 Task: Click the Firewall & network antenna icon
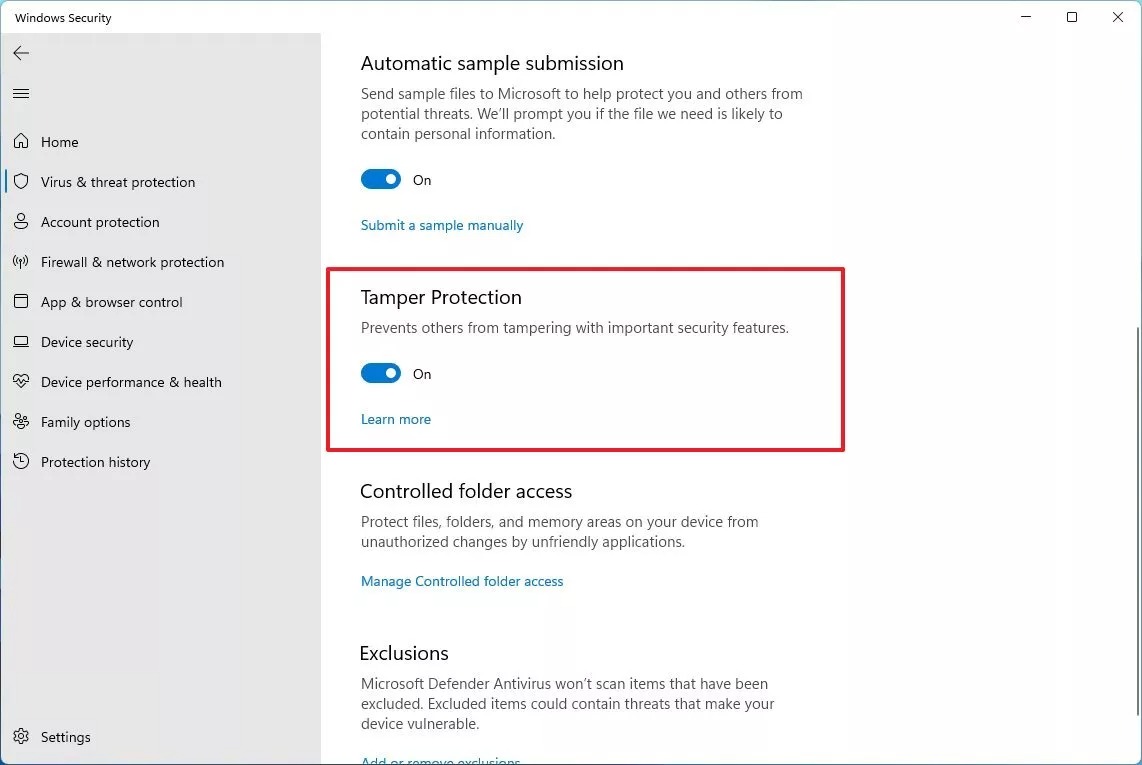click(21, 262)
